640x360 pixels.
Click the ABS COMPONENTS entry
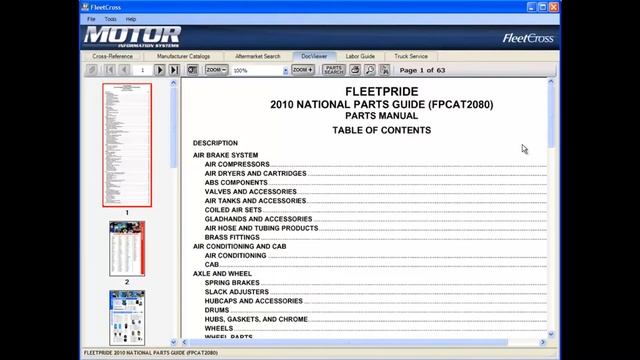click(x=236, y=182)
